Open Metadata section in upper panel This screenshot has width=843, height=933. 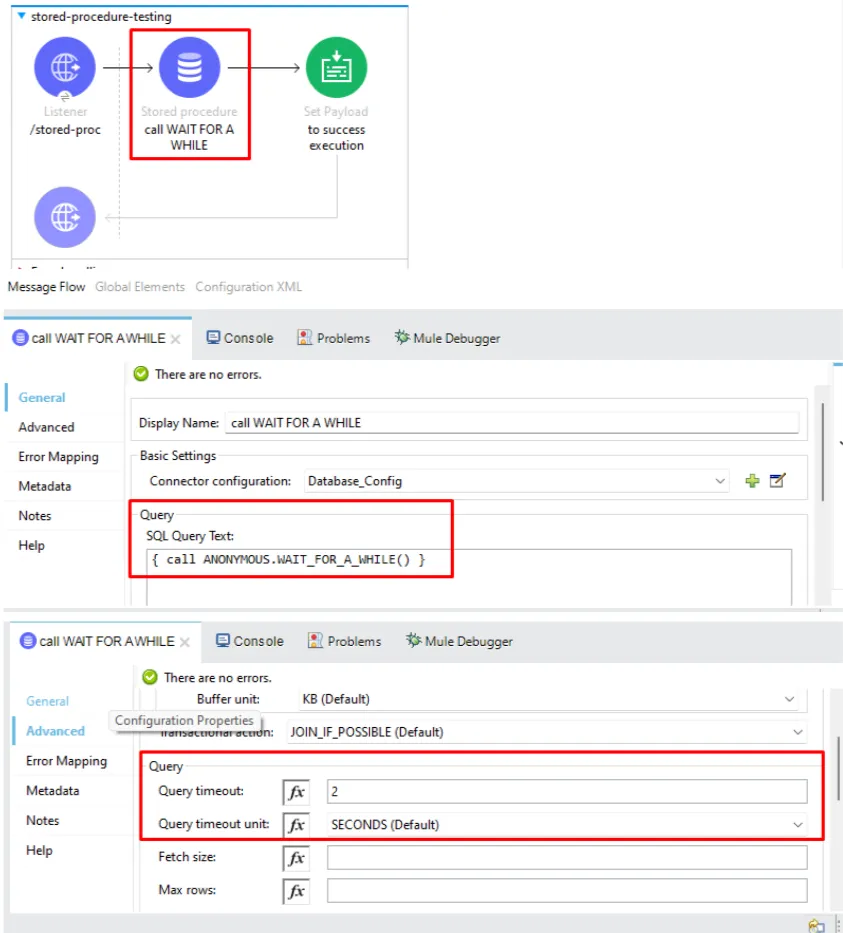[45, 486]
